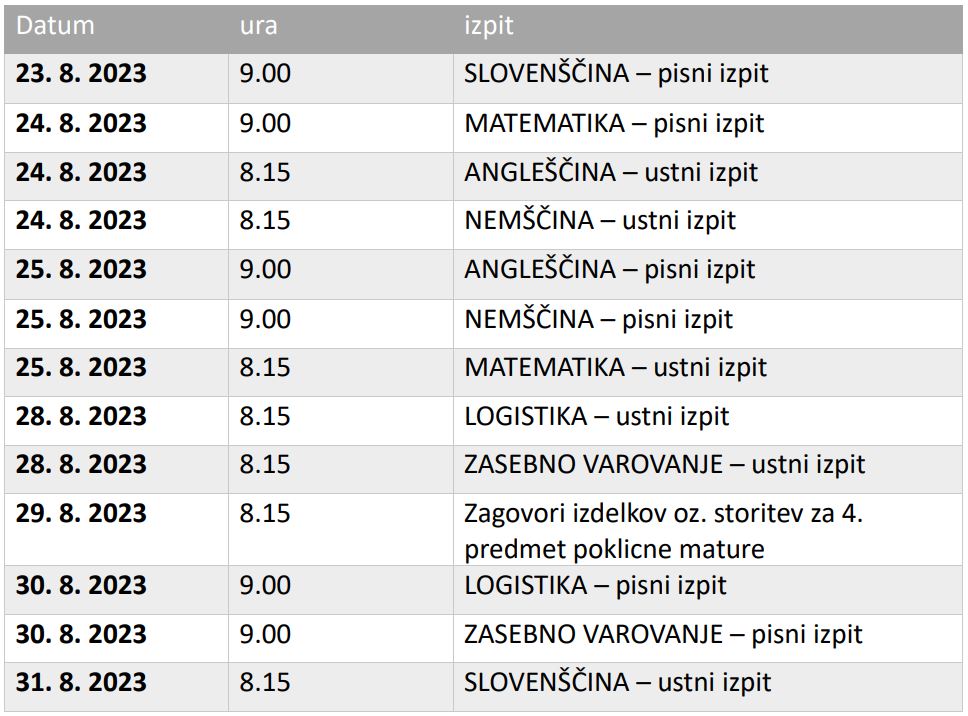
Task: Select the "MATEMATIKA – pisni izpit" cell
Action: tap(614, 123)
